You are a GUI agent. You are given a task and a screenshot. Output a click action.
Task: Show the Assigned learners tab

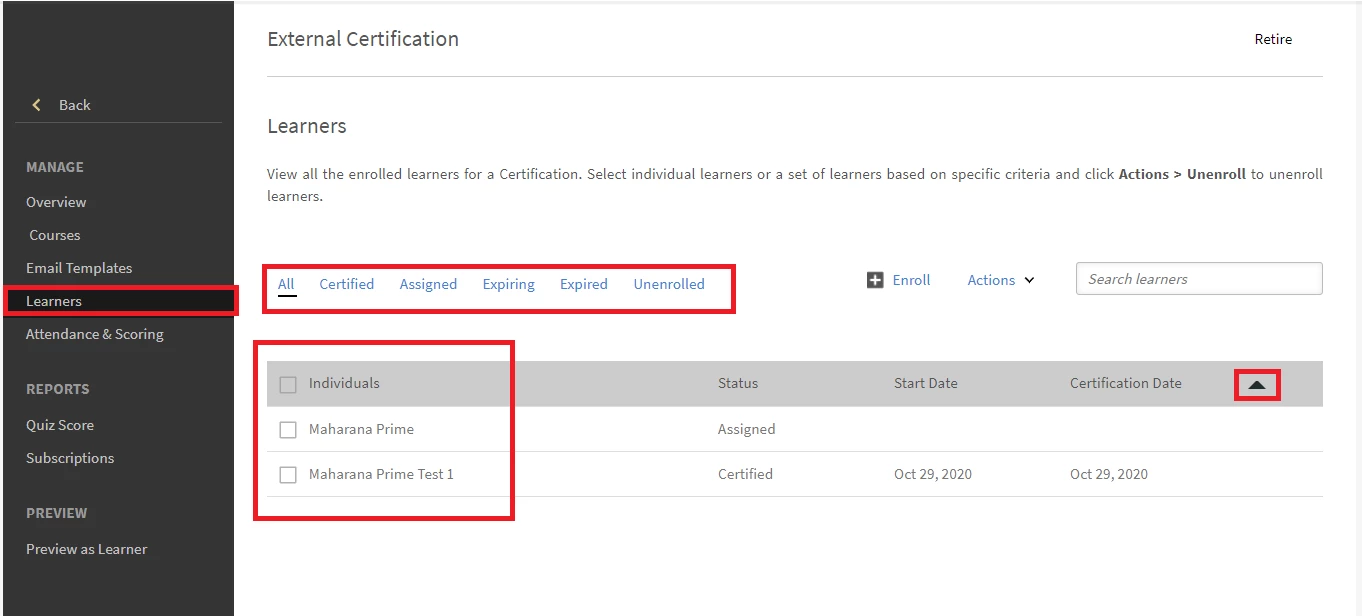click(428, 284)
